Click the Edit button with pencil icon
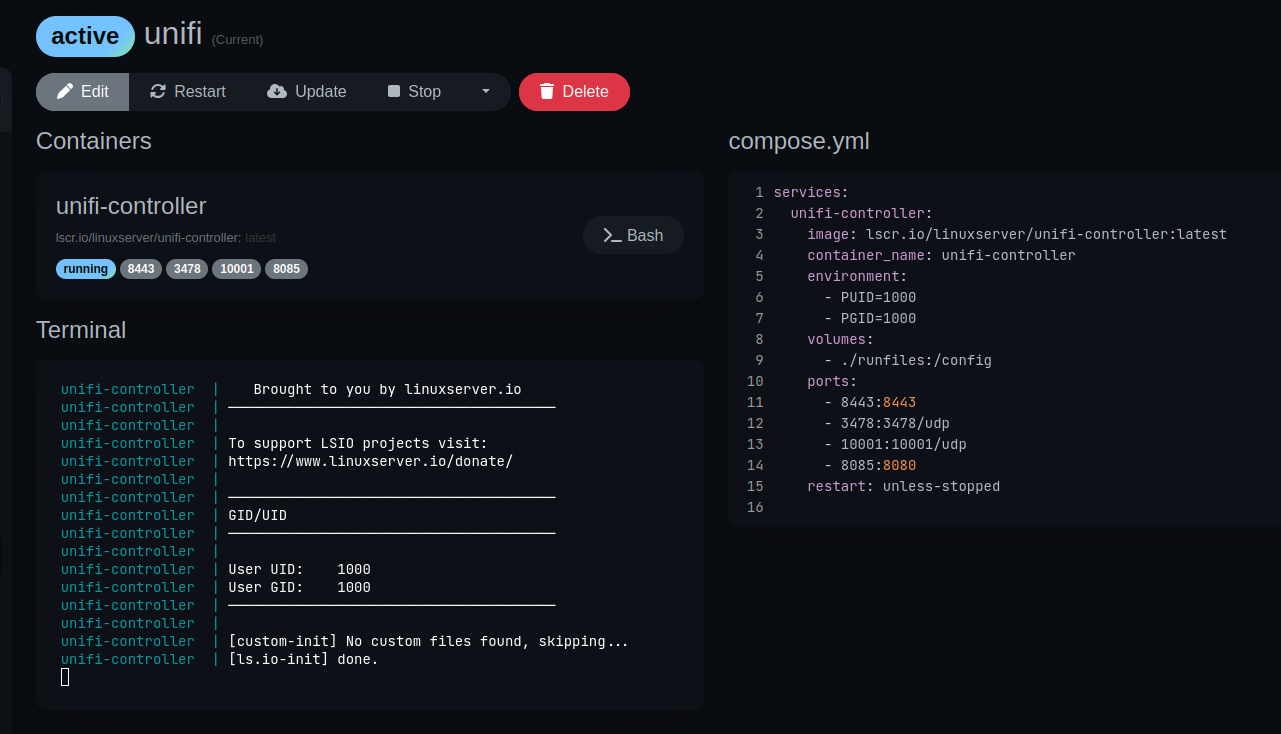Screen dimensions: 1281x734 (x=83, y=91)
